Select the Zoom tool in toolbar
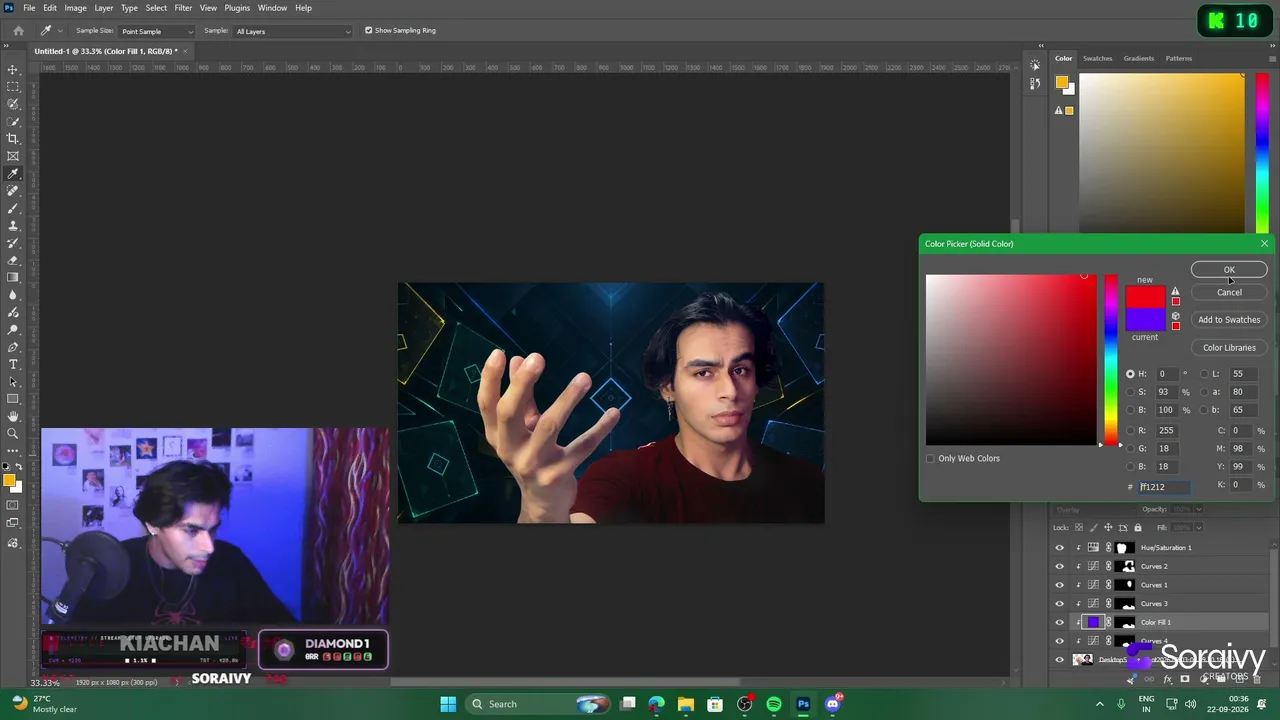Viewport: 1280px width, 720px height. [x=13, y=433]
